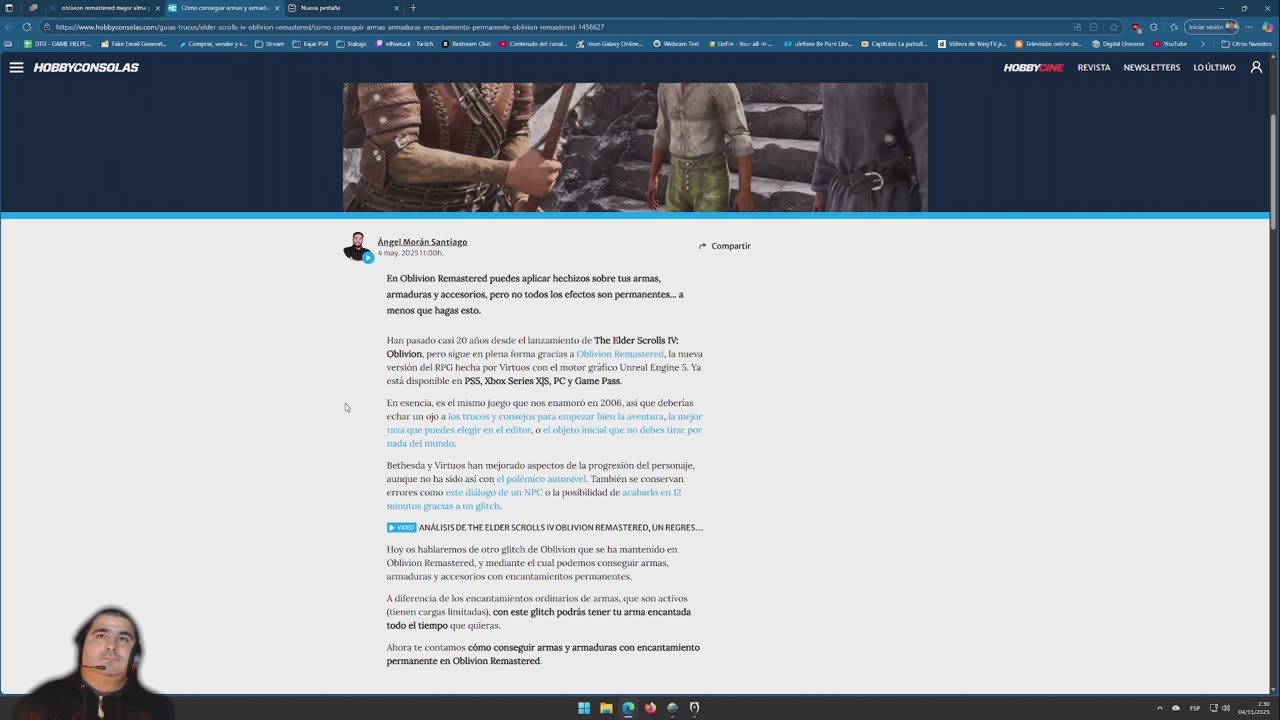
Task: Open author link 'Ángel Morán Santiago'
Action: 422,242
